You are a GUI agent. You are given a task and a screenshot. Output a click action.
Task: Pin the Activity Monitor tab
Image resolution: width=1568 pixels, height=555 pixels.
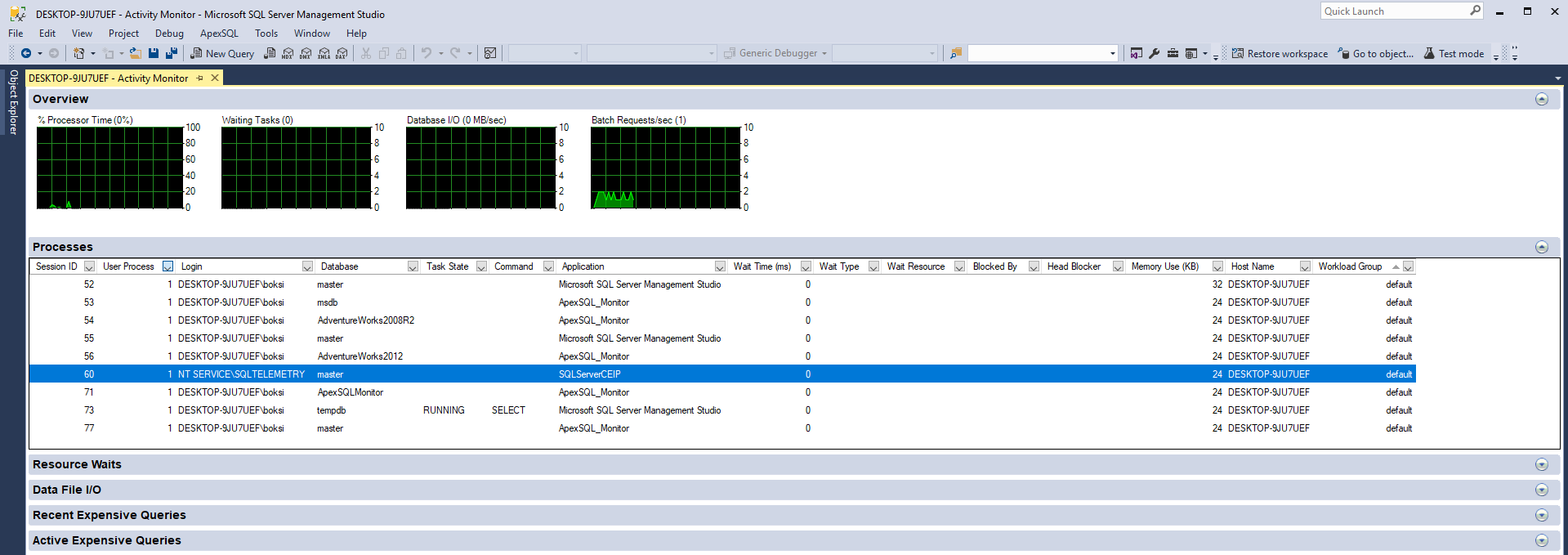click(200, 78)
